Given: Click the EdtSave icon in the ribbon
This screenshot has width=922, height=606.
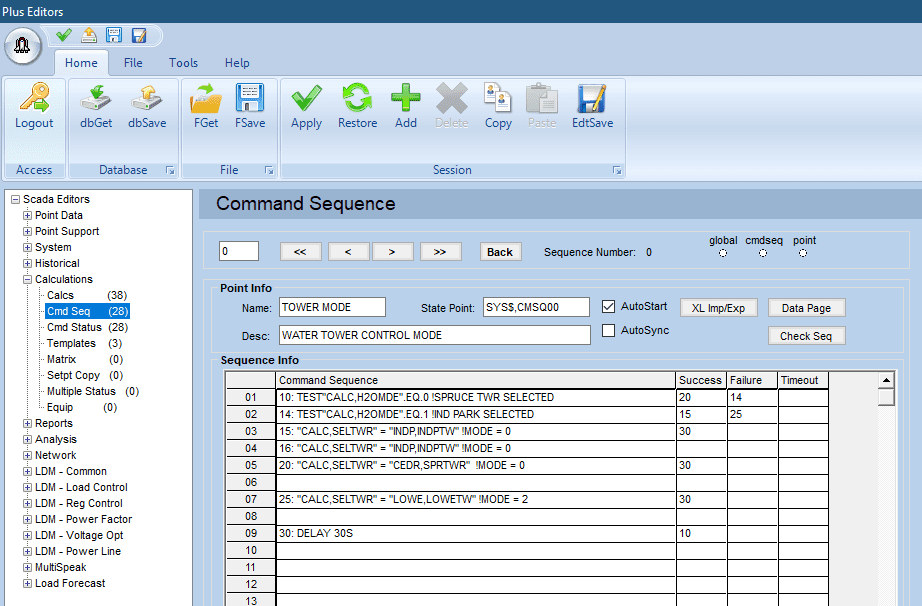Looking at the screenshot, I should pos(592,98).
